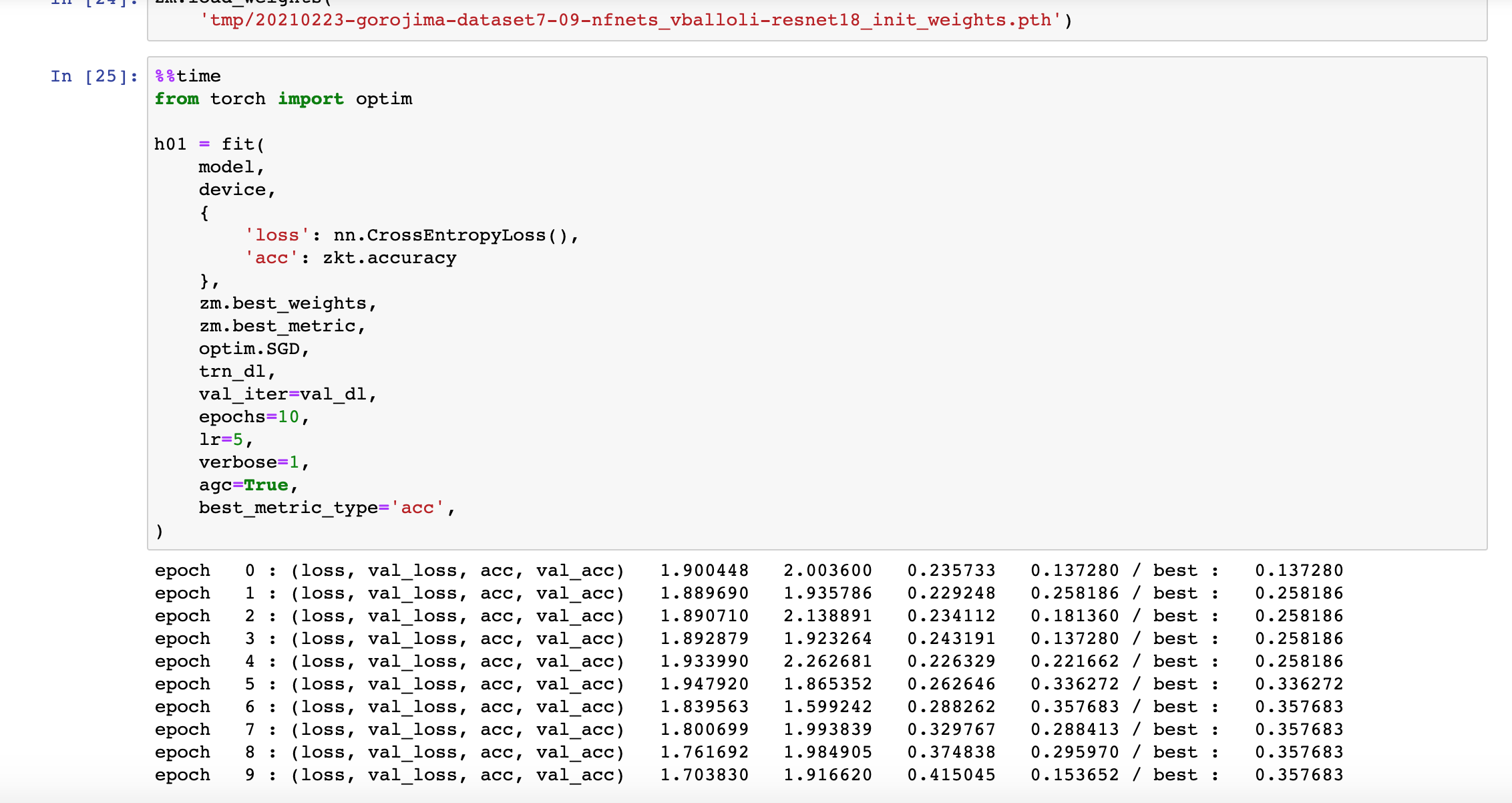This screenshot has width=1512, height=803.
Task: Click the val_iter=val_dl line
Action: [288, 394]
